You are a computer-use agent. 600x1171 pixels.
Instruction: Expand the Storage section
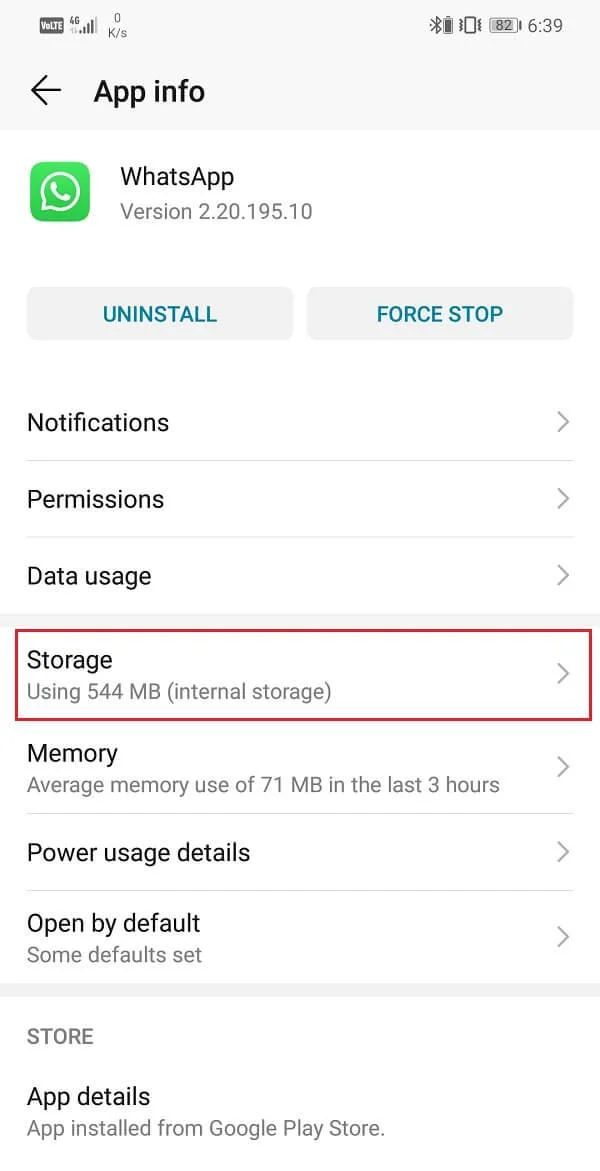click(300, 674)
